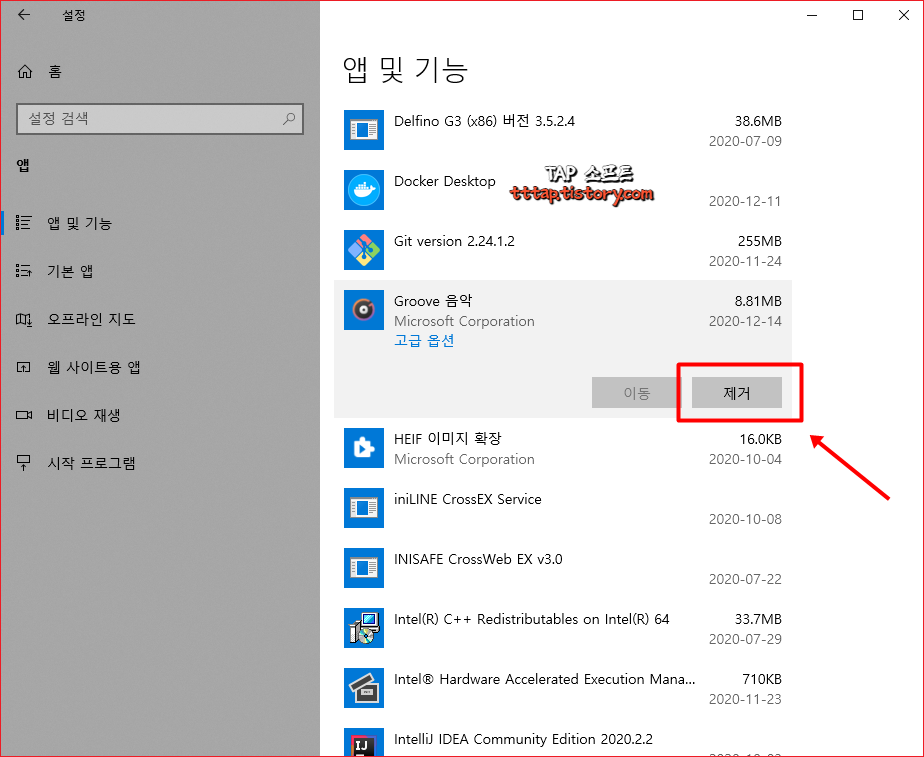Click the 255MB size for Git
This screenshot has width=924, height=757.
760,242
